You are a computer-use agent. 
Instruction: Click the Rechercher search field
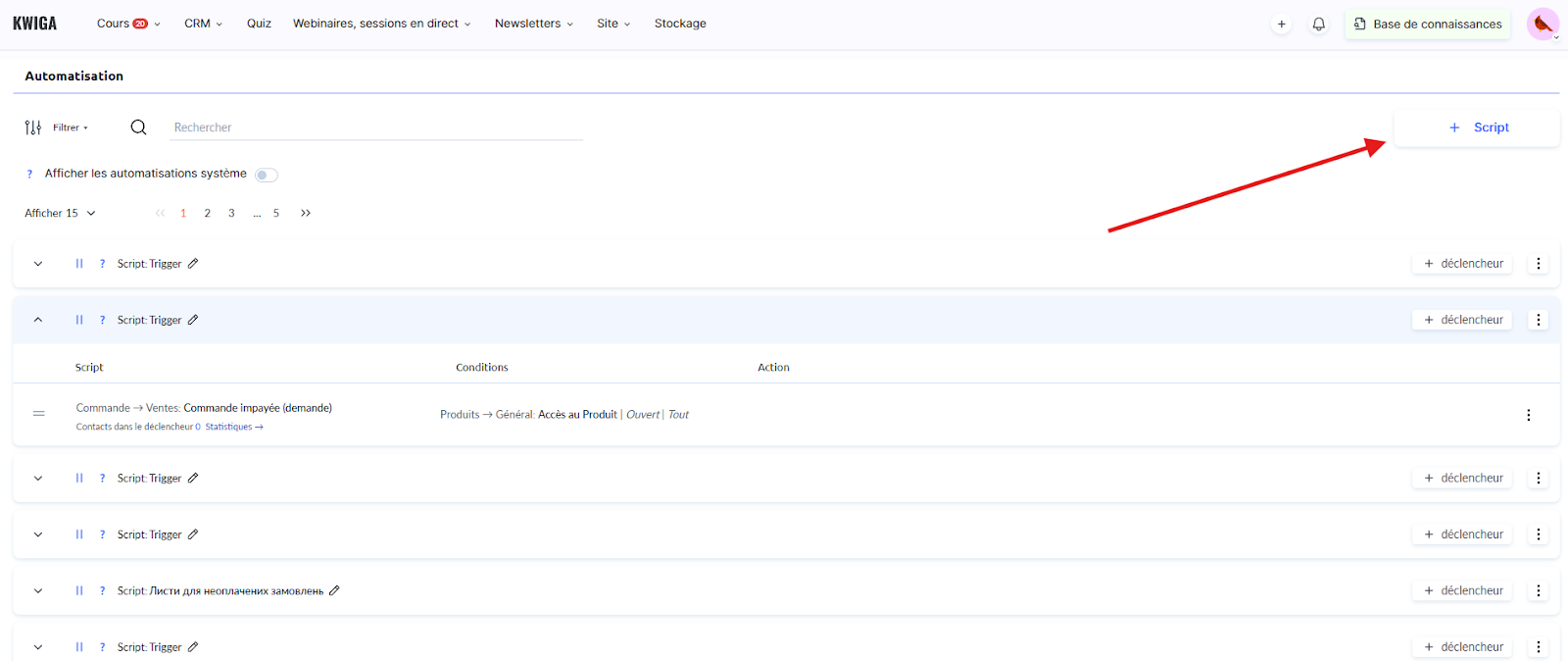point(376,127)
